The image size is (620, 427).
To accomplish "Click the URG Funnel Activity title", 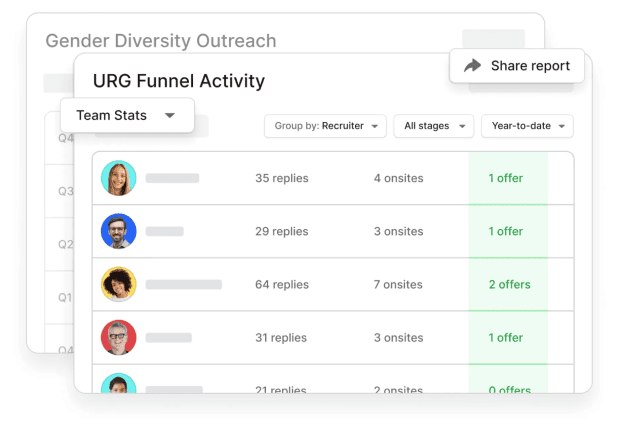I will [179, 81].
